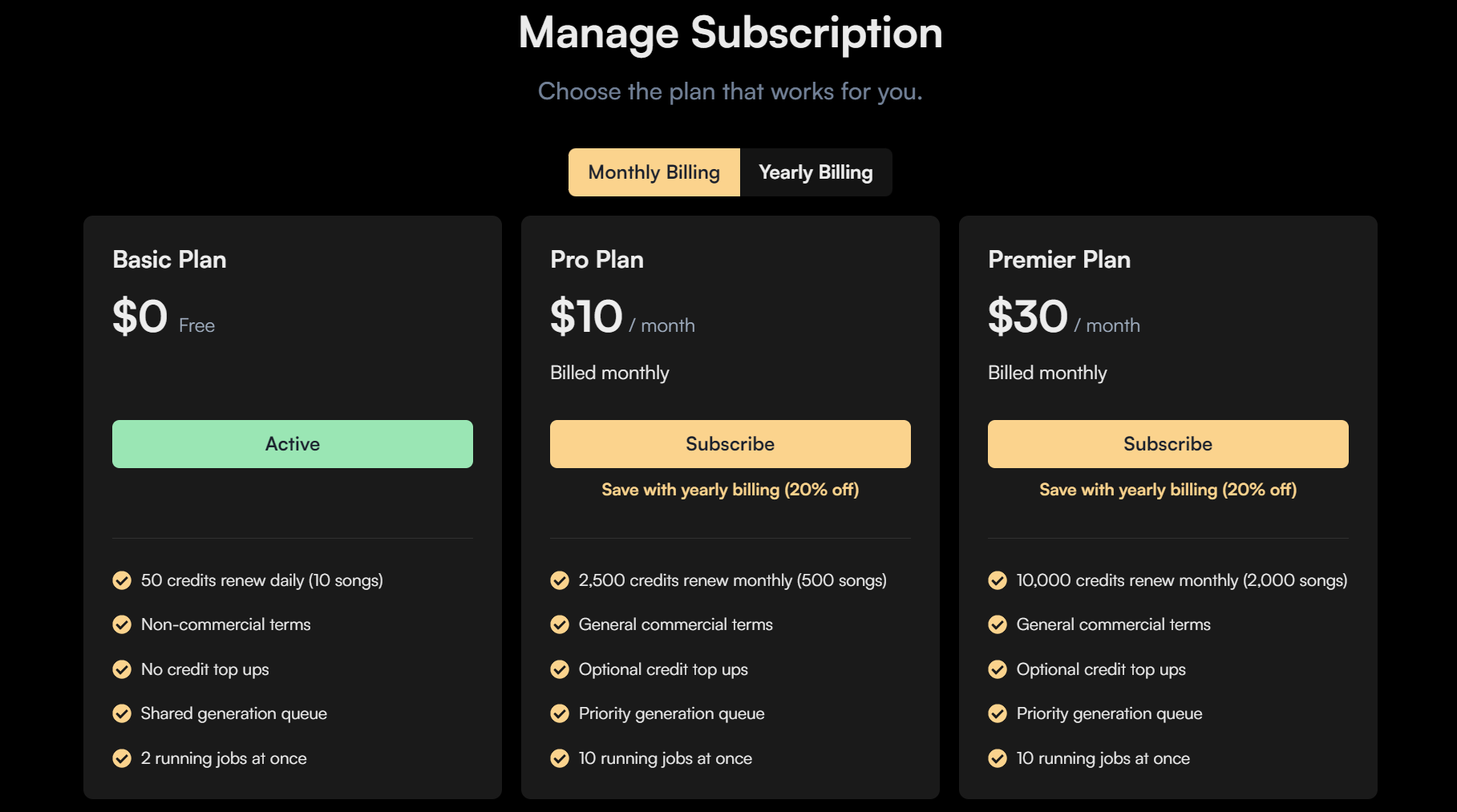Image resolution: width=1457 pixels, height=812 pixels.
Task: Click checkmark icon beside 10,000 credits renew monthly
Action: tap(998, 580)
